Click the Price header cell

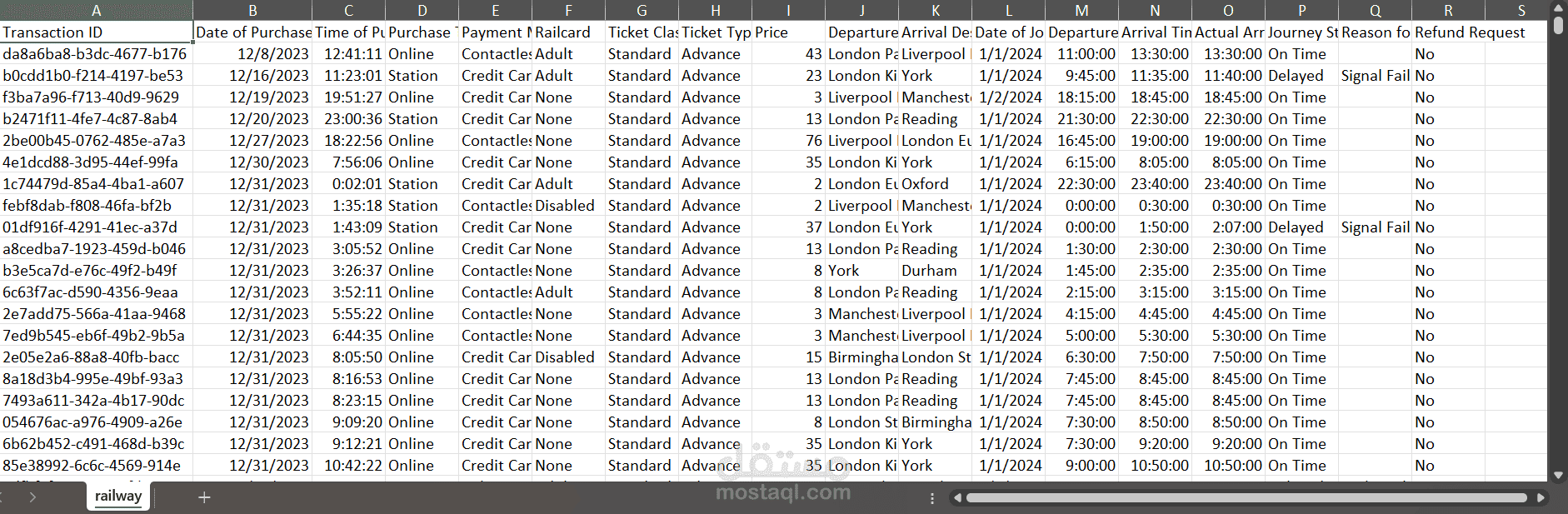[x=788, y=32]
